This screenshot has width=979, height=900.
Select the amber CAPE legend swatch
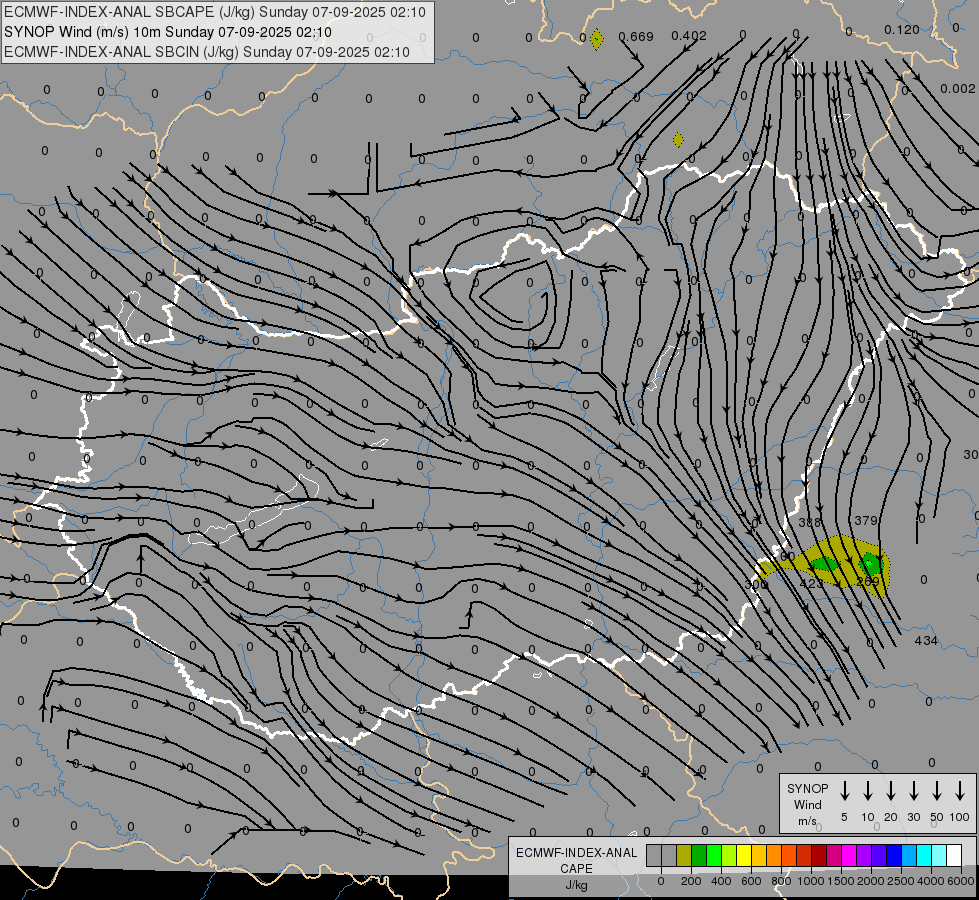pos(759,855)
